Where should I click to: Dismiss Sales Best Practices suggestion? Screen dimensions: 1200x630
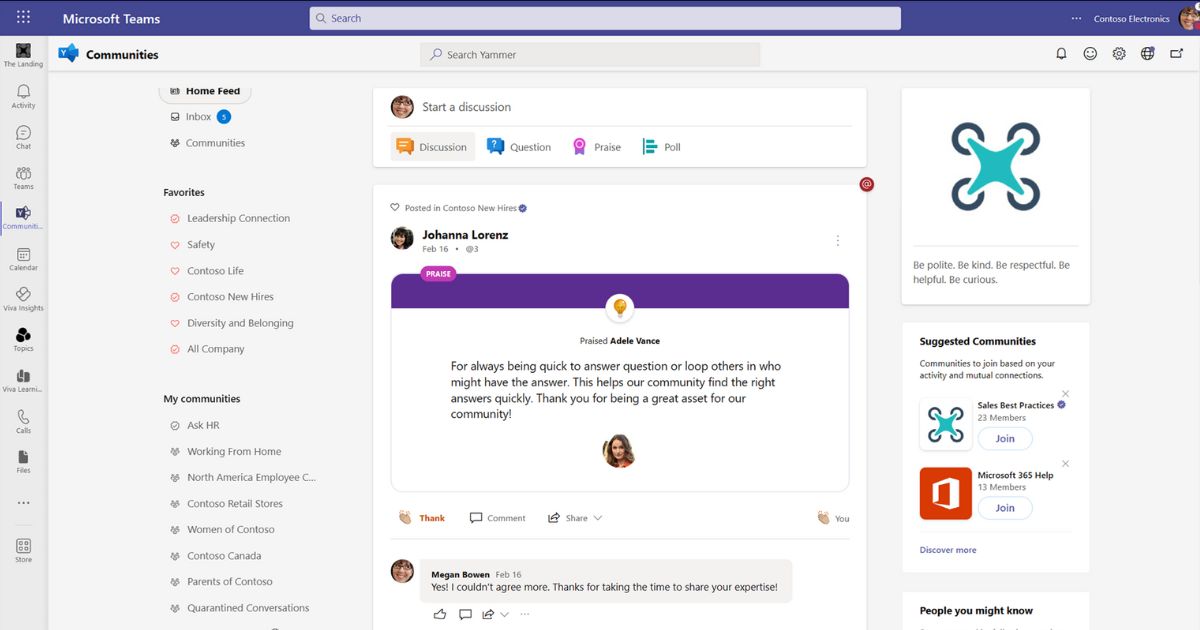[x=1065, y=394]
